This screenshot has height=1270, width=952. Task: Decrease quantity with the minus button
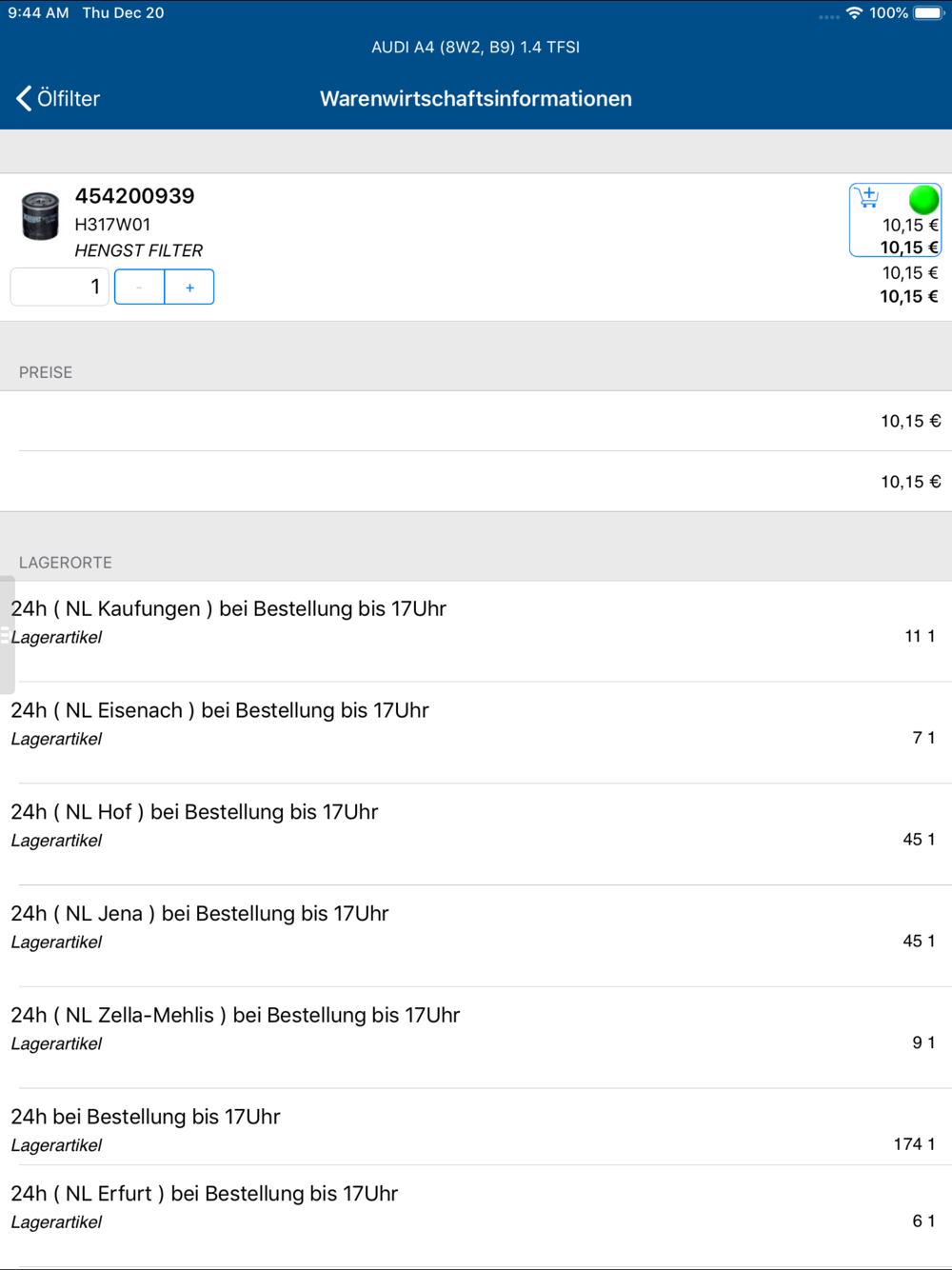pyautogui.click(x=139, y=287)
